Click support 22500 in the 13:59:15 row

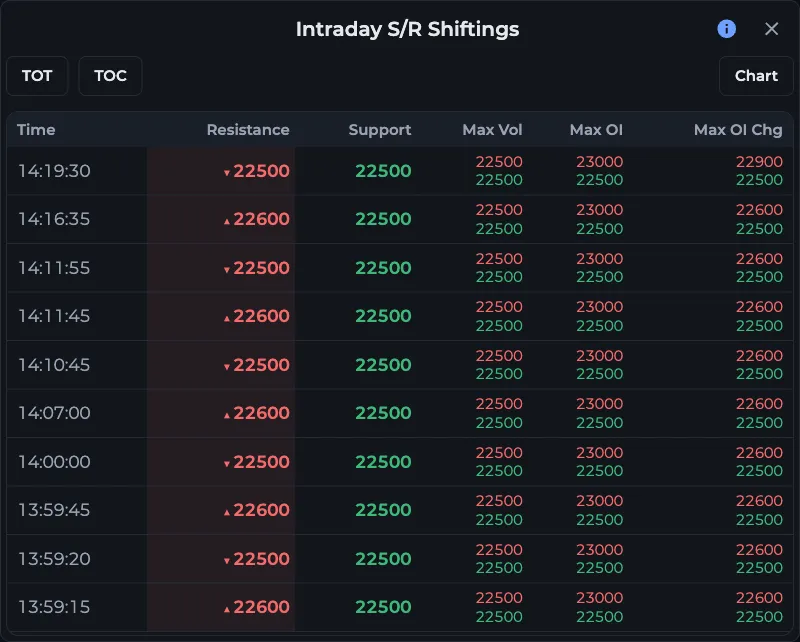(x=383, y=607)
